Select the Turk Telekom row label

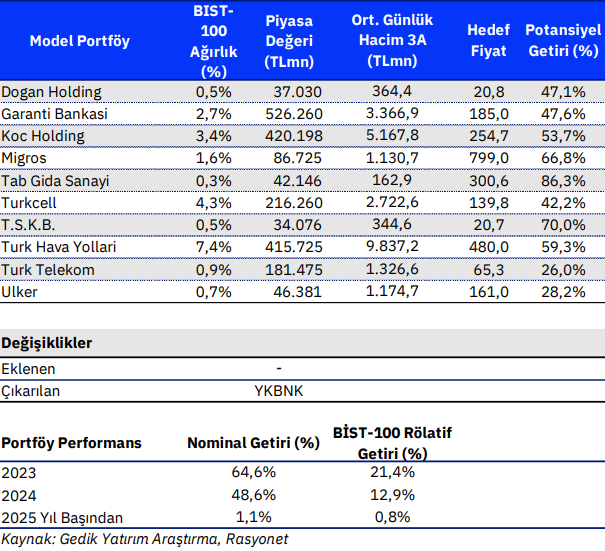48,269
